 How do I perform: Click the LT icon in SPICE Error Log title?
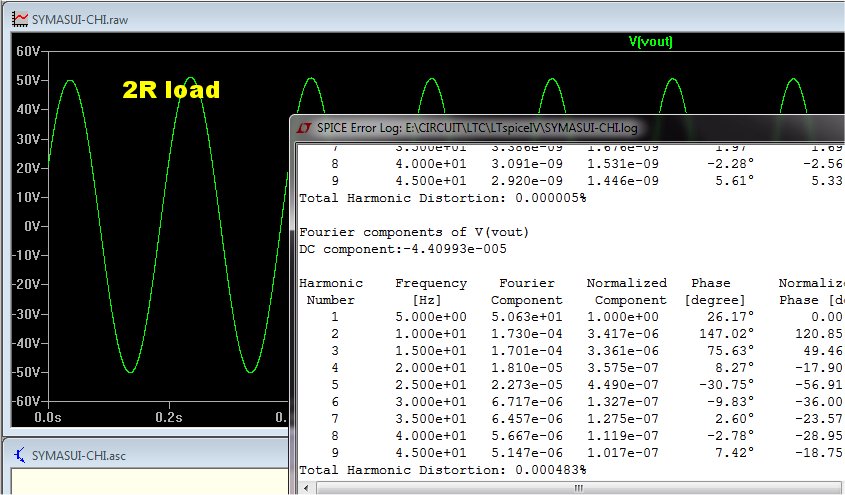coord(304,128)
